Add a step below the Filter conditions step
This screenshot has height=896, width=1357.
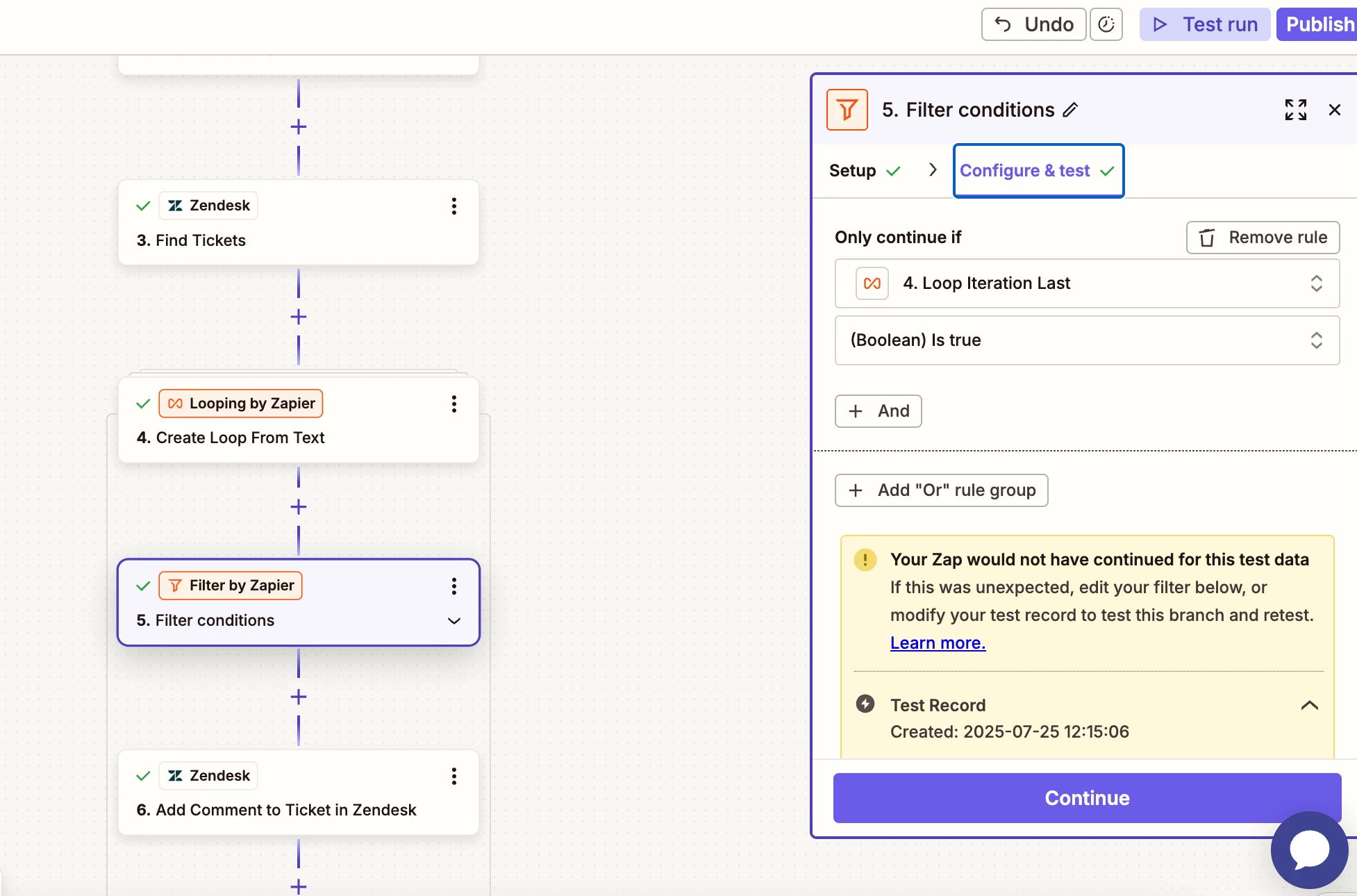(x=299, y=697)
